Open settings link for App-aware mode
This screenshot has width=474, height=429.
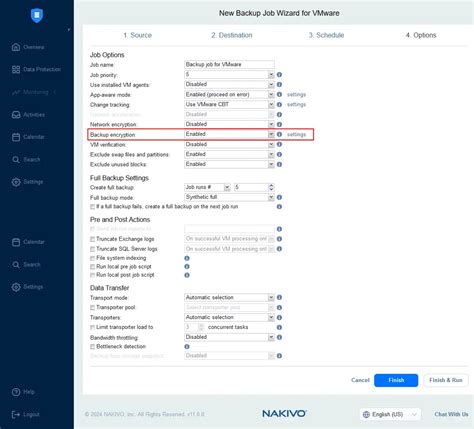(296, 95)
